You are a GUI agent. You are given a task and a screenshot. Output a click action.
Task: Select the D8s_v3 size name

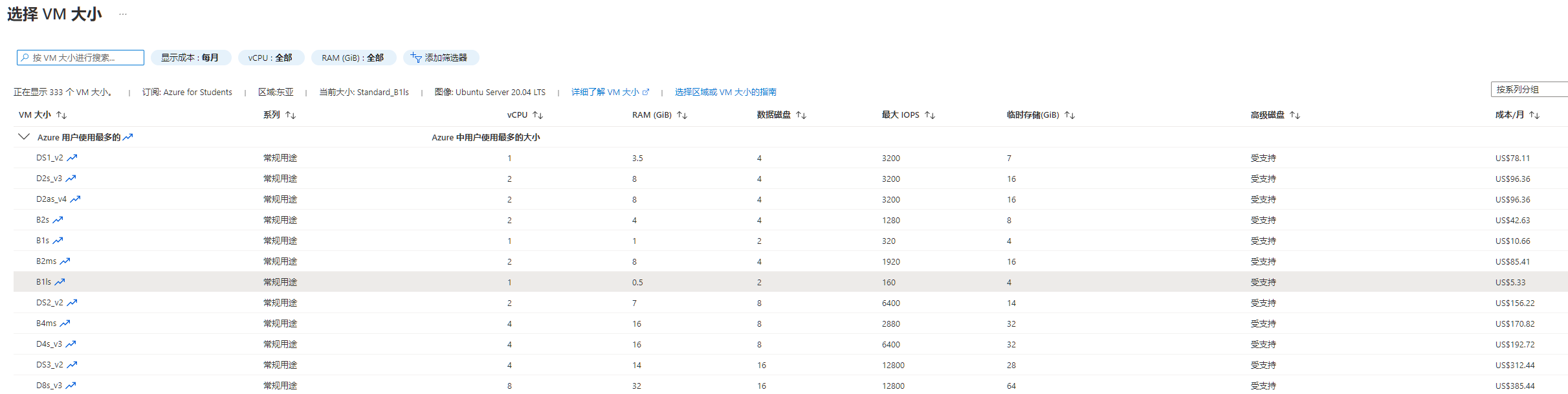point(49,386)
